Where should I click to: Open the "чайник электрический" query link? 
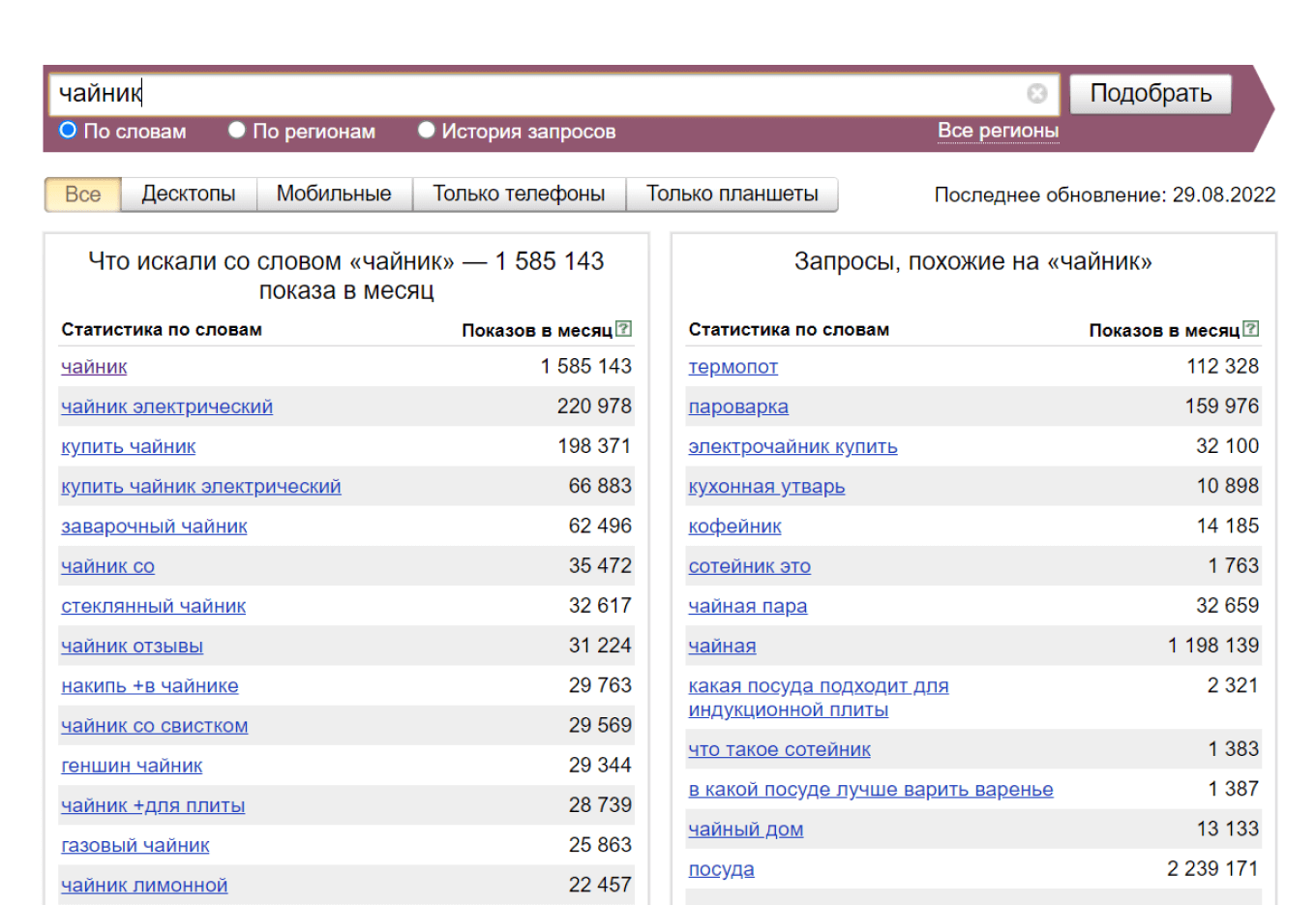[166, 407]
